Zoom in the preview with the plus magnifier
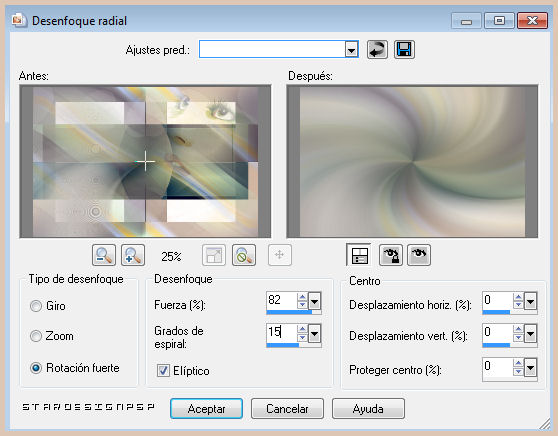 [x=133, y=255]
